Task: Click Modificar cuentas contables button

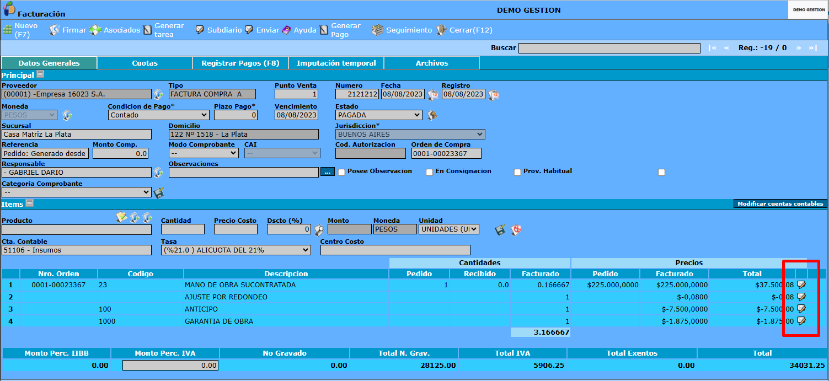Action: (x=780, y=203)
